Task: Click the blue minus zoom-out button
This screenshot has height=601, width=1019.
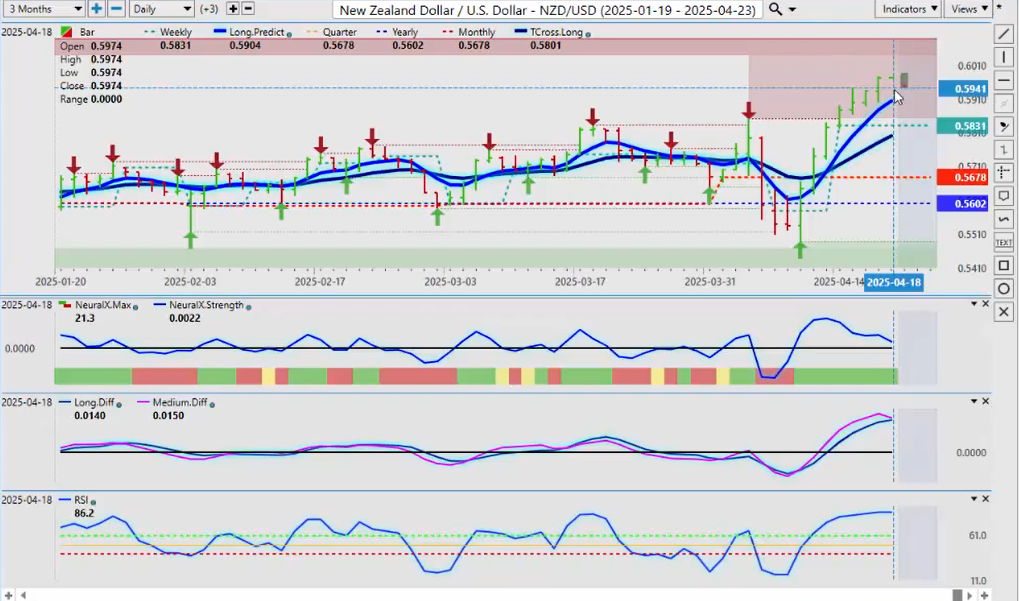Action: (116, 9)
